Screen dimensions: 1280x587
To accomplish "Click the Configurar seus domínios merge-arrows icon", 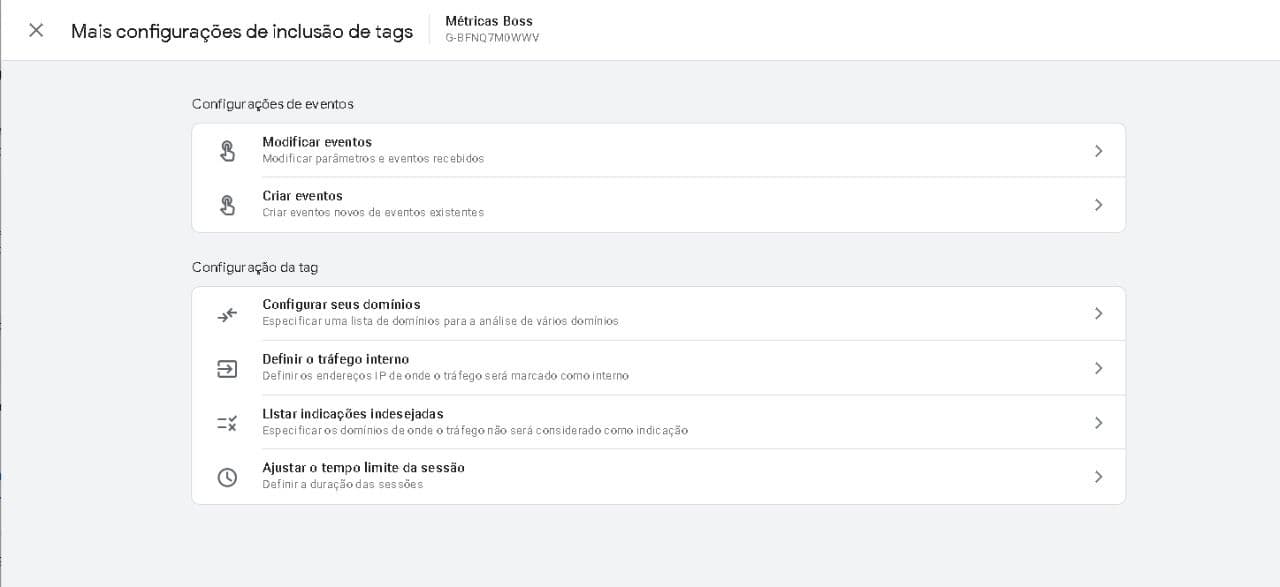I will (227, 314).
